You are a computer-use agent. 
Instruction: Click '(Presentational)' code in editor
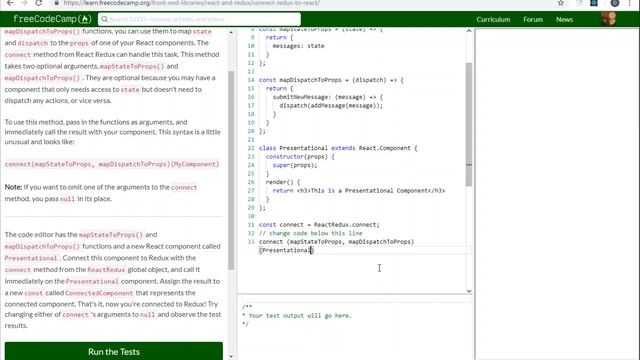[x=286, y=250]
